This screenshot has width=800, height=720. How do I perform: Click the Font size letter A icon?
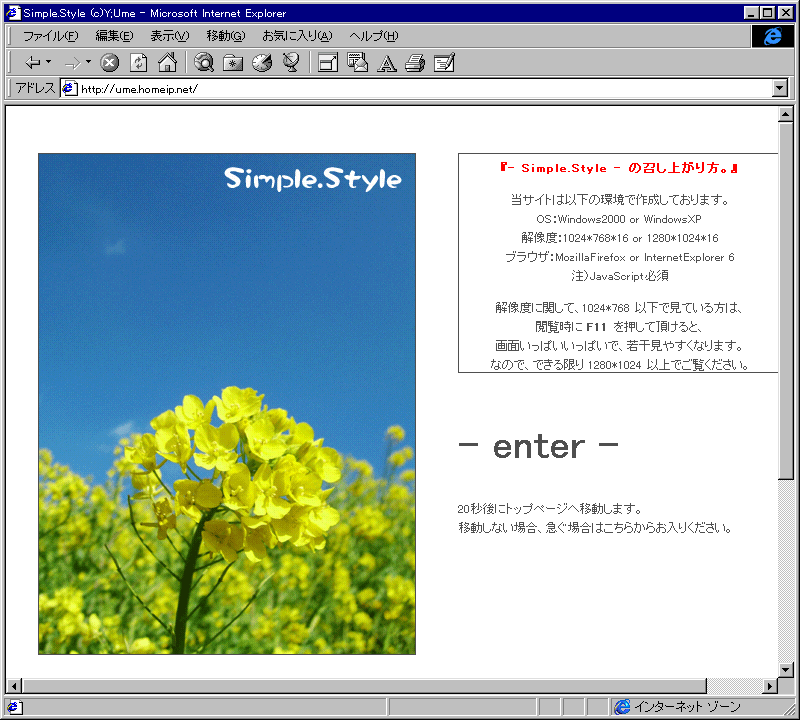[x=386, y=63]
